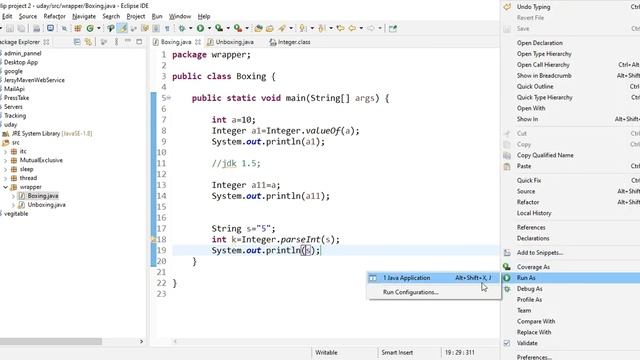This screenshot has width=640, height=360.
Task: Open the dropdown arrow beside Debug icon
Action: [190, 28]
